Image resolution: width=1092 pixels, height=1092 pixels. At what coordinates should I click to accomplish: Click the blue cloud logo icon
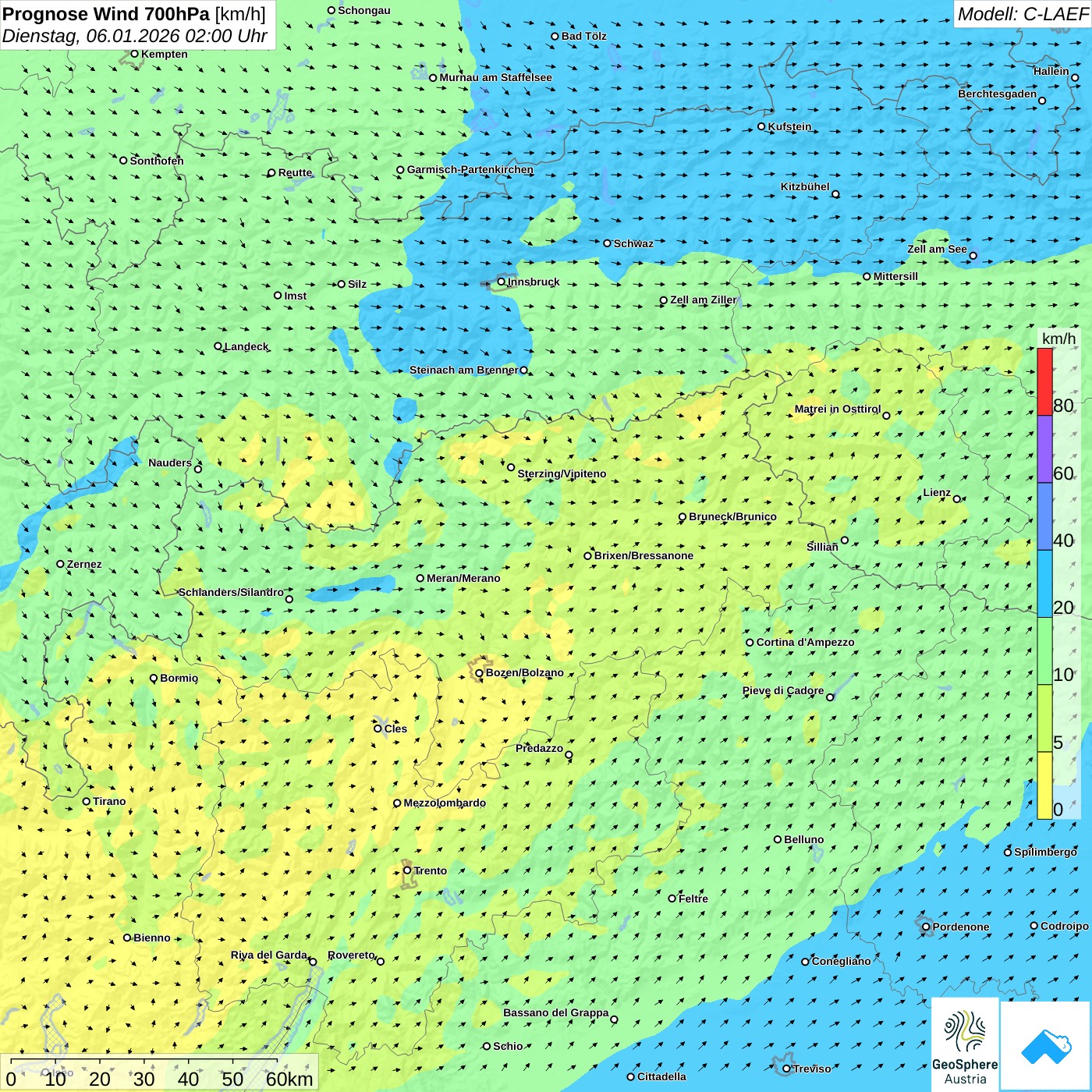click(1046, 1045)
